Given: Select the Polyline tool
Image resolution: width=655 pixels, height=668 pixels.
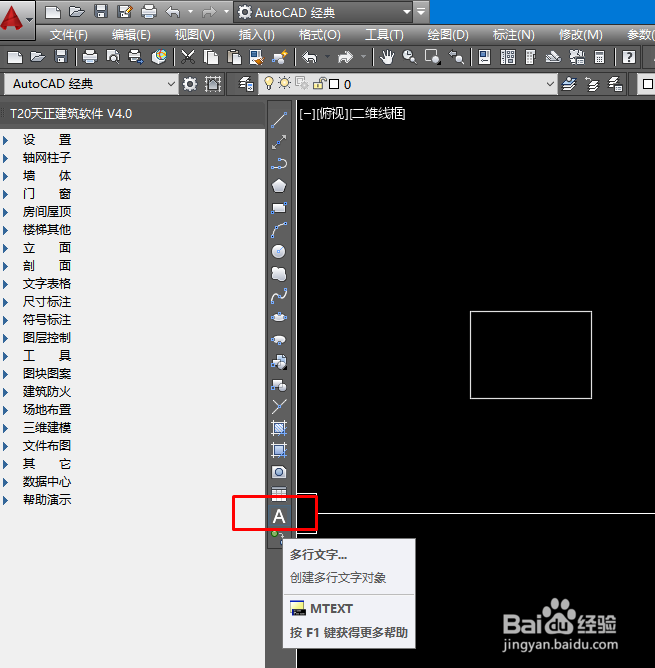Looking at the screenshot, I should [279, 164].
